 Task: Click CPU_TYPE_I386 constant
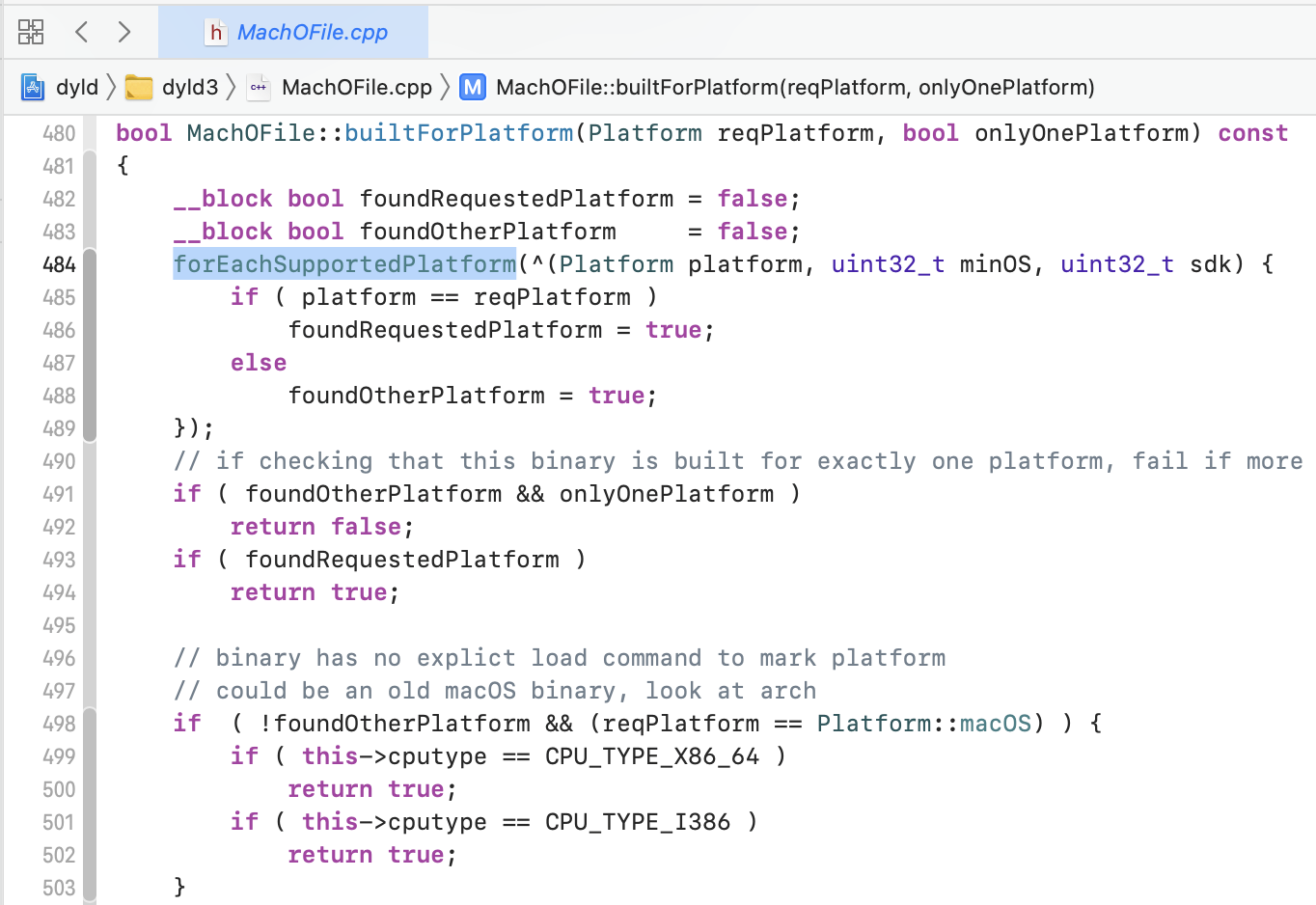pos(638,822)
